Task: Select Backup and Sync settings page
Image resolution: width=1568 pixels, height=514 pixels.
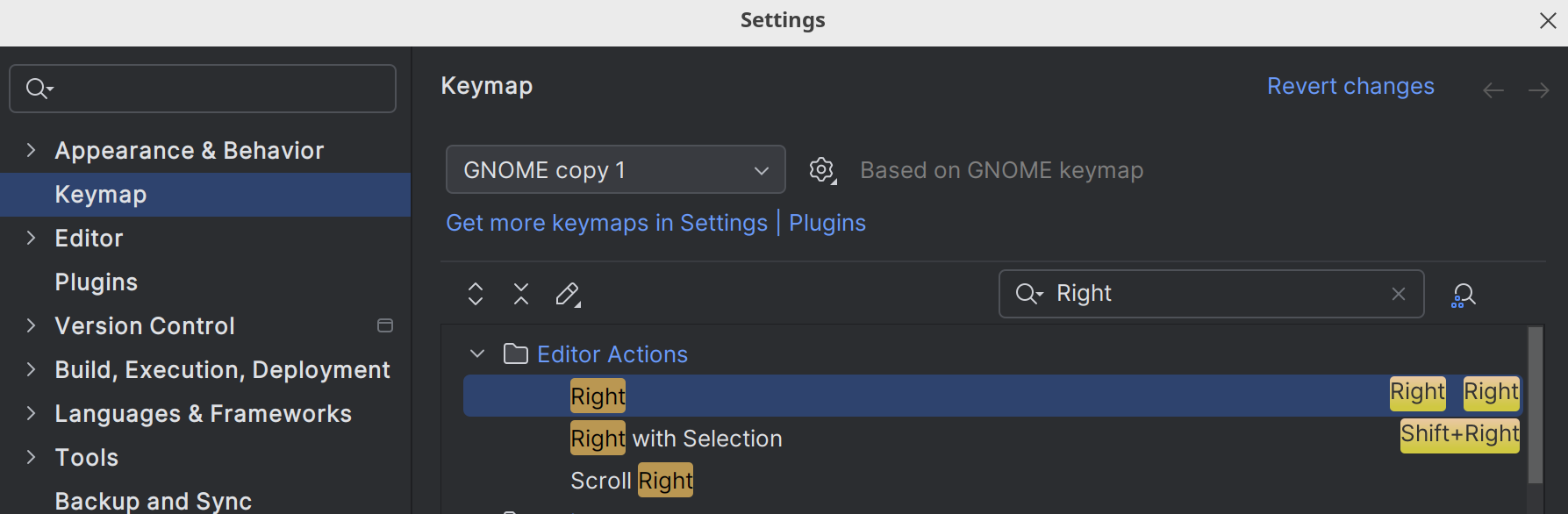Action: click(154, 501)
